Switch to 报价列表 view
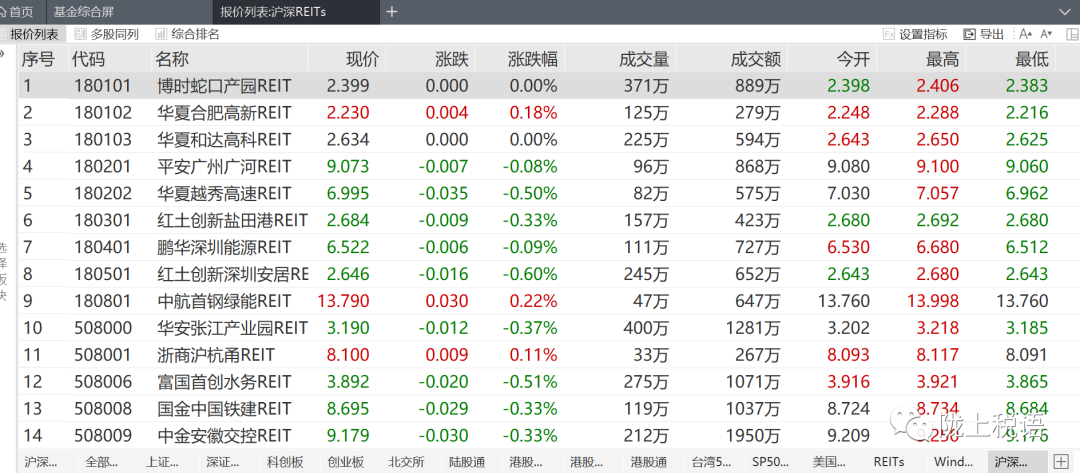The width and height of the screenshot is (1080, 473). click(x=34, y=34)
